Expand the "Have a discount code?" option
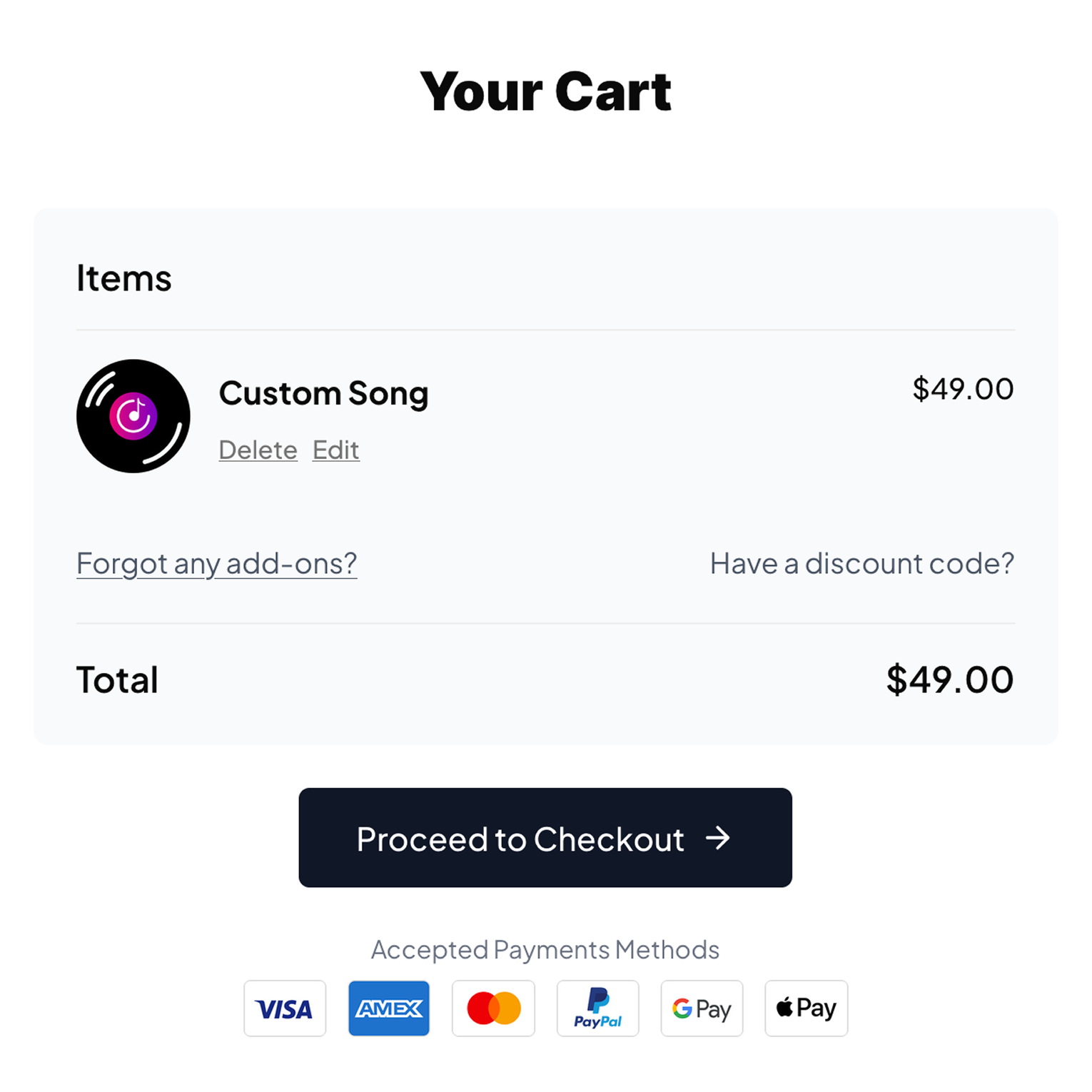The image size is (1092, 1092). [861, 564]
